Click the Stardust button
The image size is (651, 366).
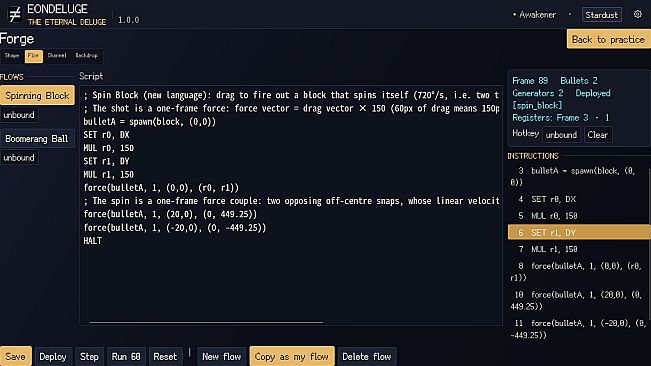coord(602,15)
